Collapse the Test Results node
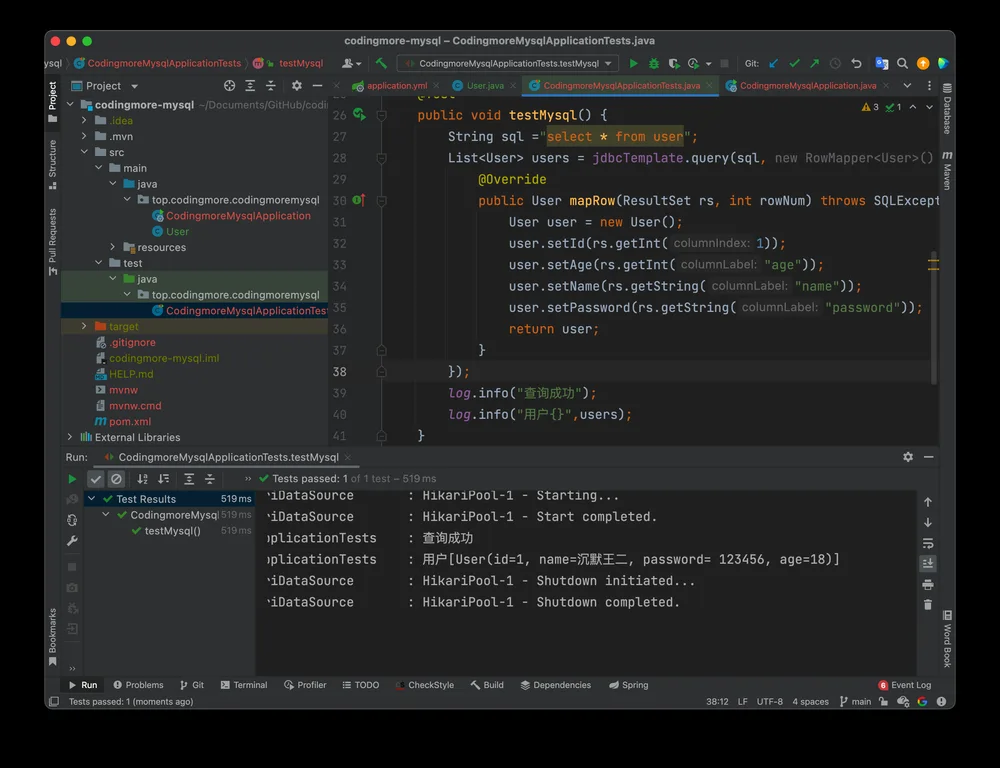 (x=92, y=499)
